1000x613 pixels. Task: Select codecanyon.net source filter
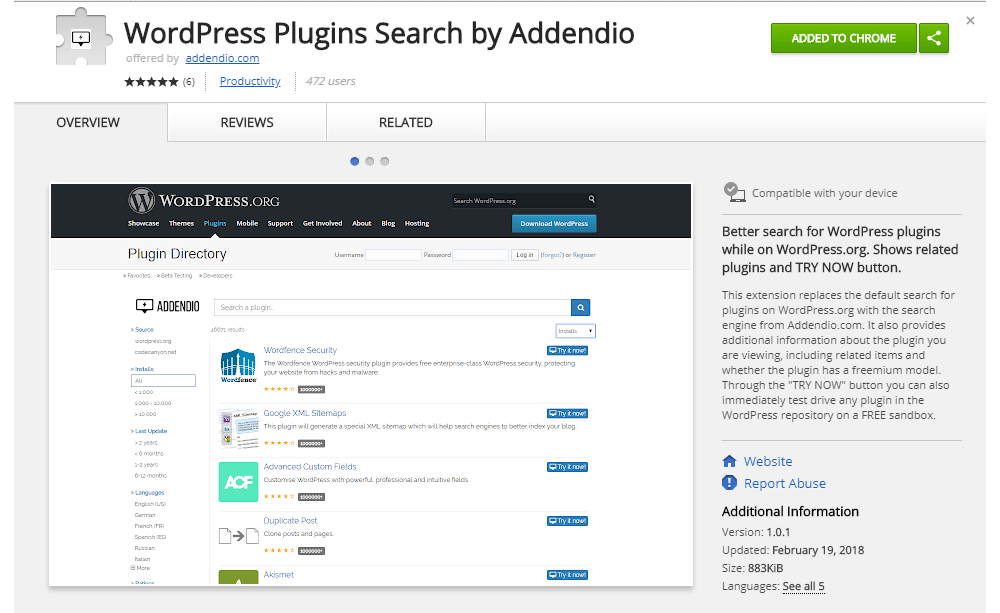click(x=155, y=352)
